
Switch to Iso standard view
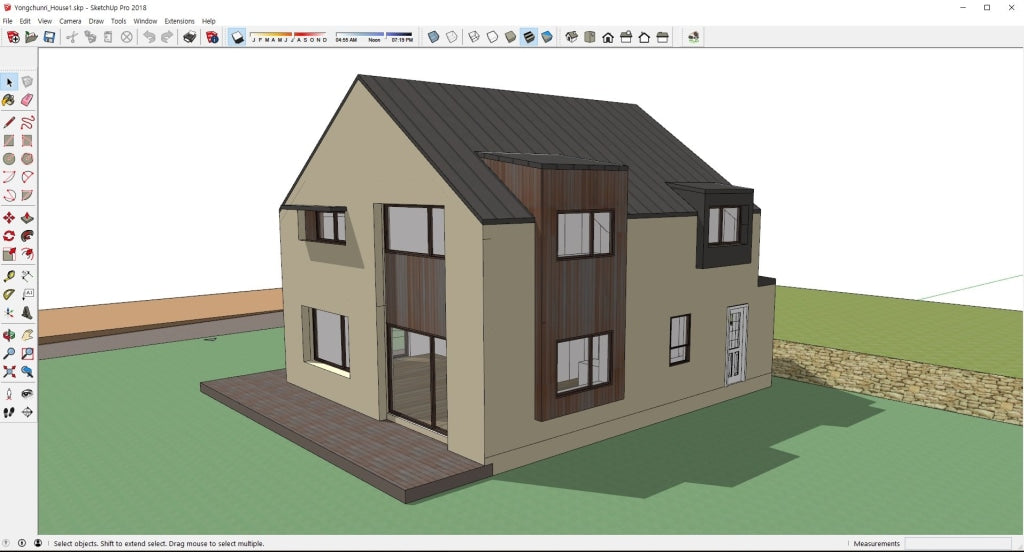click(x=571, y=37)
